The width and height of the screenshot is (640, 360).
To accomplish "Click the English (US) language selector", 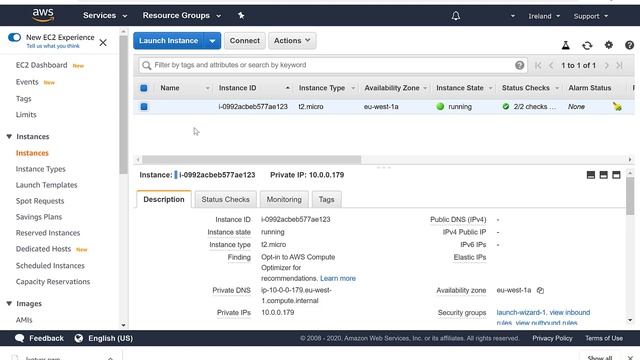I will click(x=110, y=338).
